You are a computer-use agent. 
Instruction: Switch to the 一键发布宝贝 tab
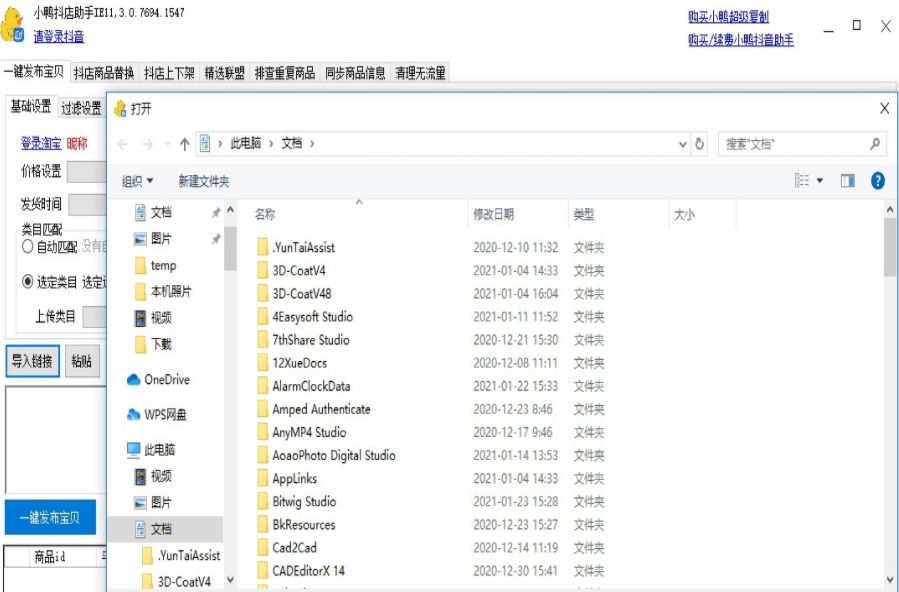coord(34,72)
